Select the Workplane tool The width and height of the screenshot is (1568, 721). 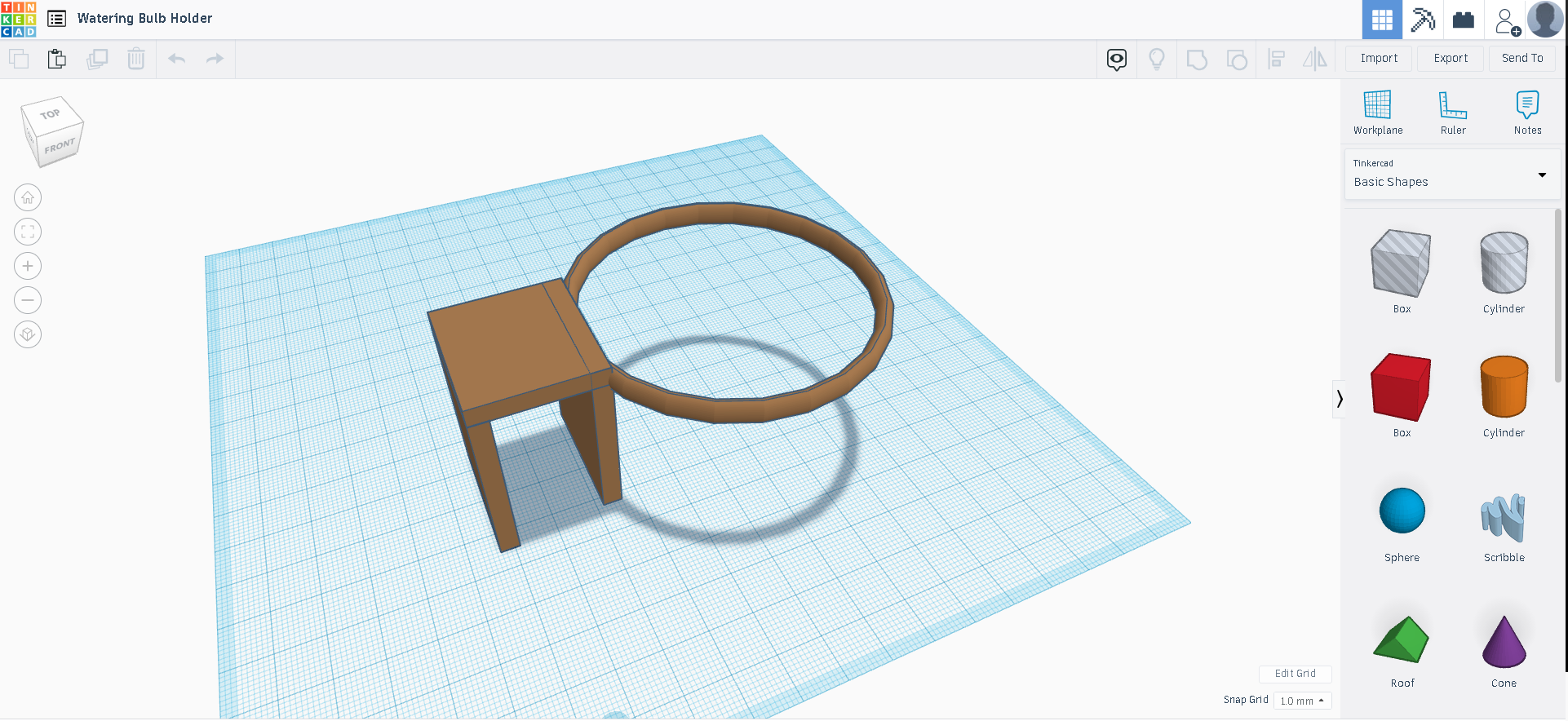[1378, 113]
